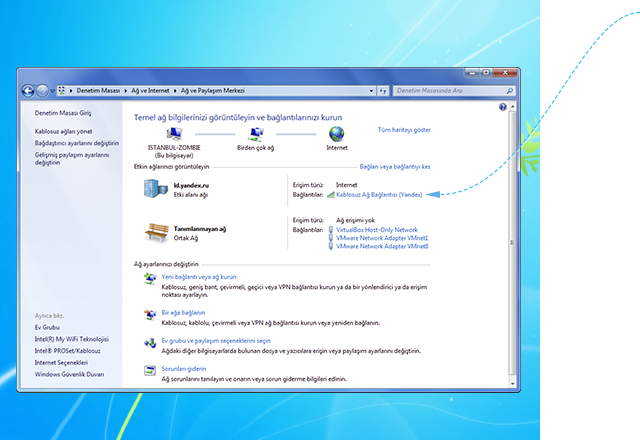Screen dimensions: 640x440
Task: Click the wireless signal bars icon
Action: (x=331, y=195)
